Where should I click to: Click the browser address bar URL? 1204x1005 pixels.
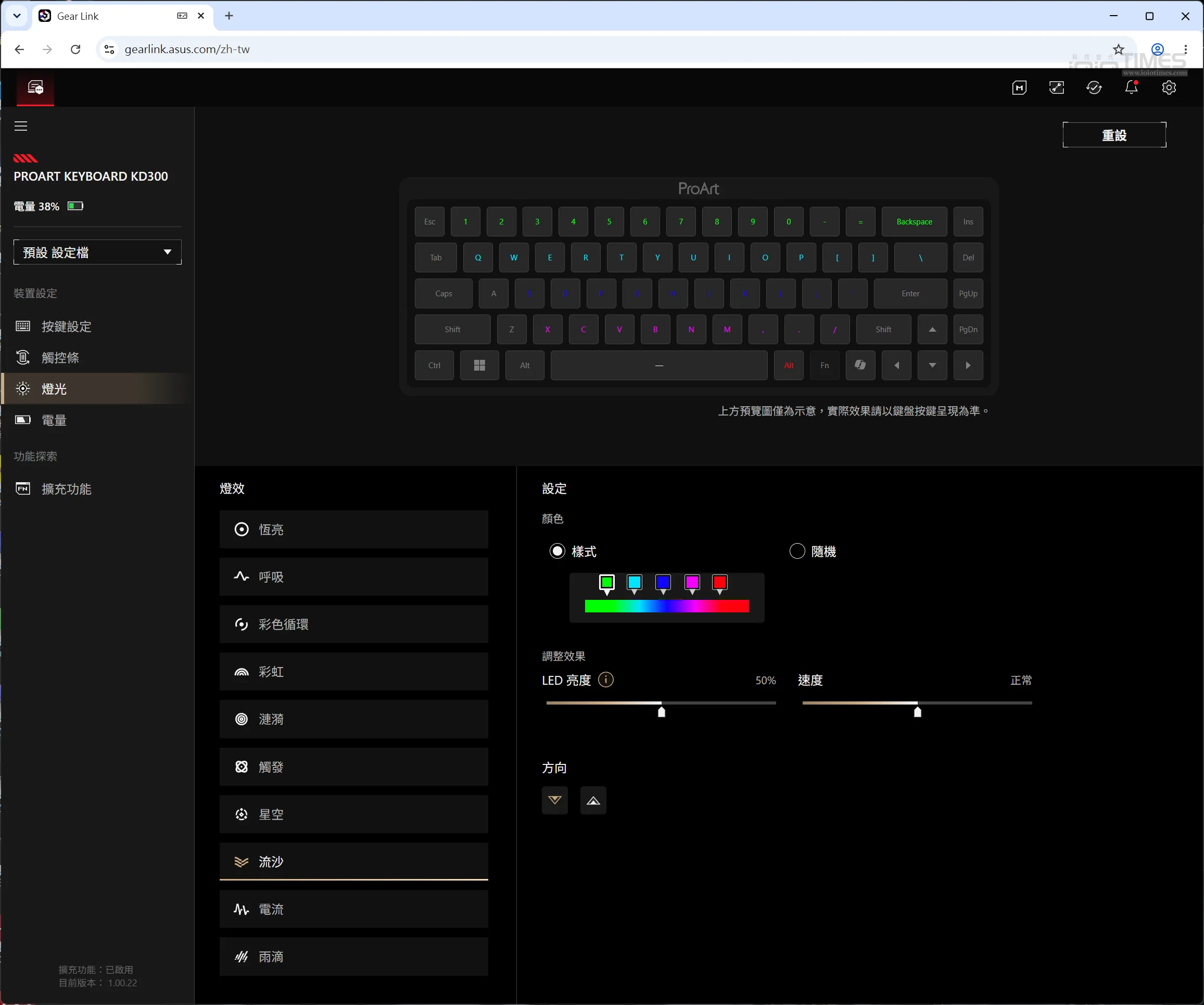click(187, 49)
